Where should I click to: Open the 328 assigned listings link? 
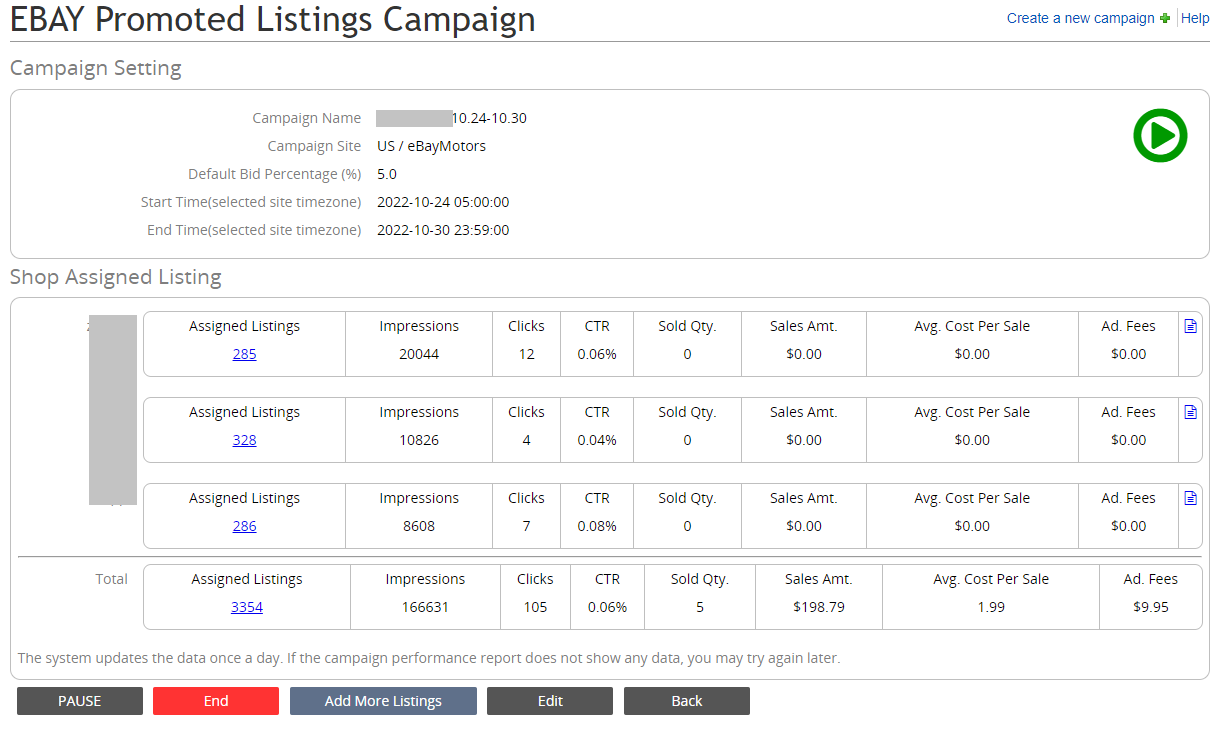tap(244, 440)
